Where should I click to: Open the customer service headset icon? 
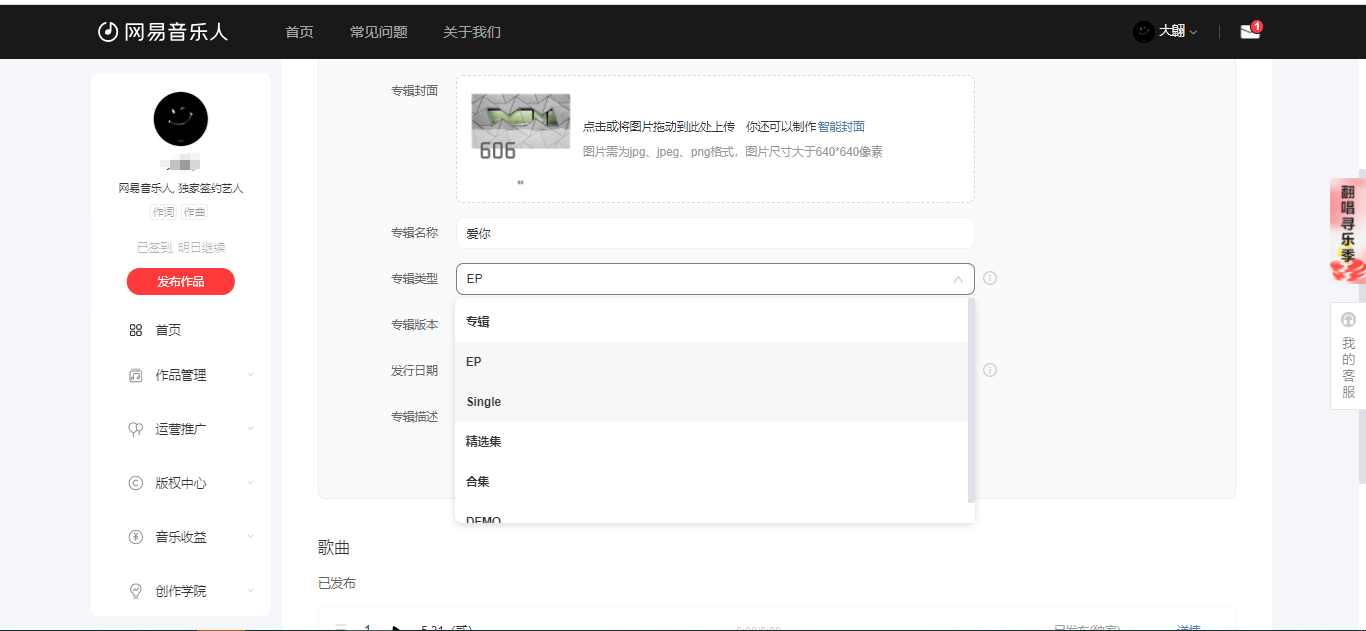(x=1348, y=320)
